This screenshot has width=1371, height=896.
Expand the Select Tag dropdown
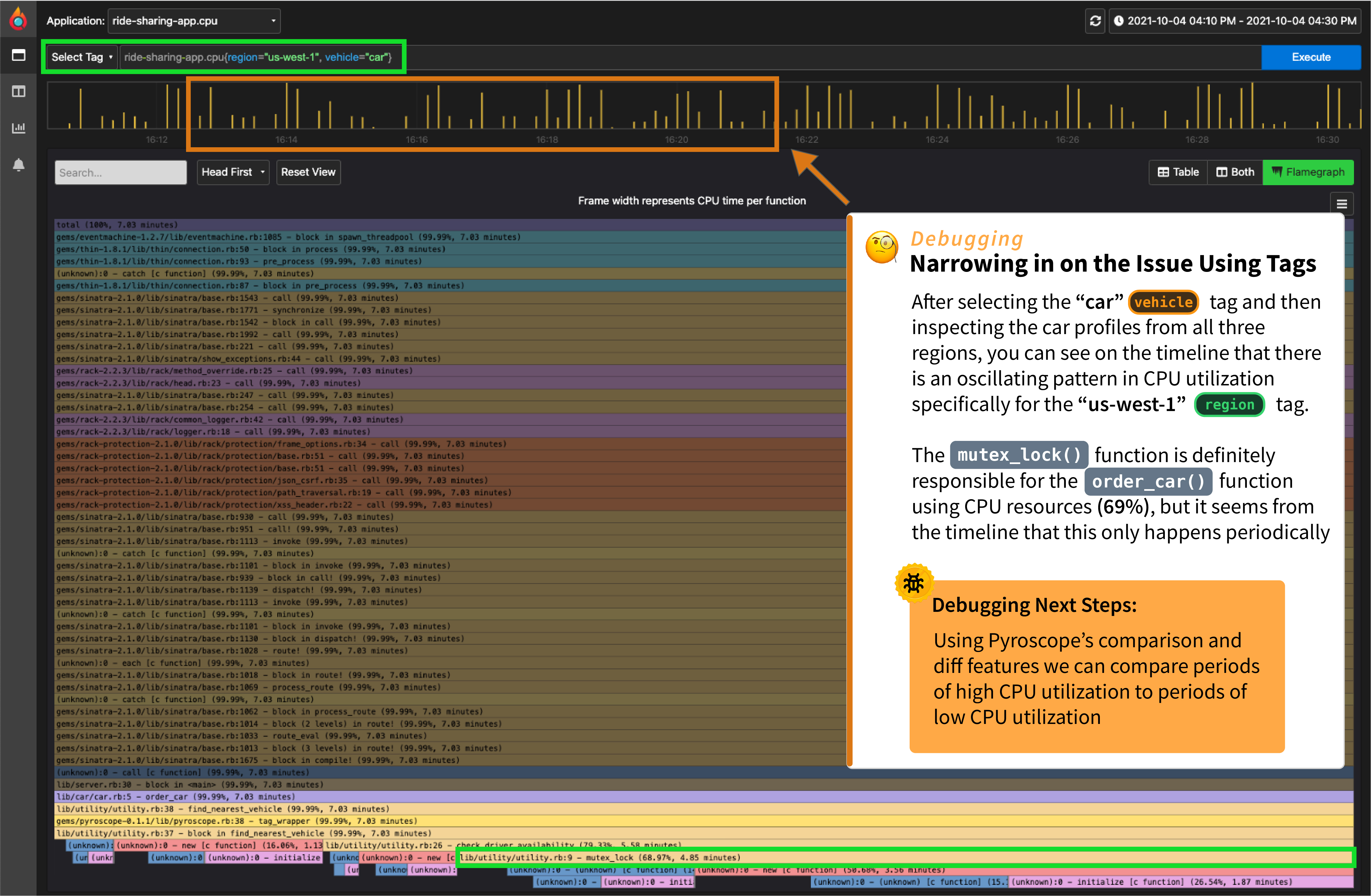[81, 57]
